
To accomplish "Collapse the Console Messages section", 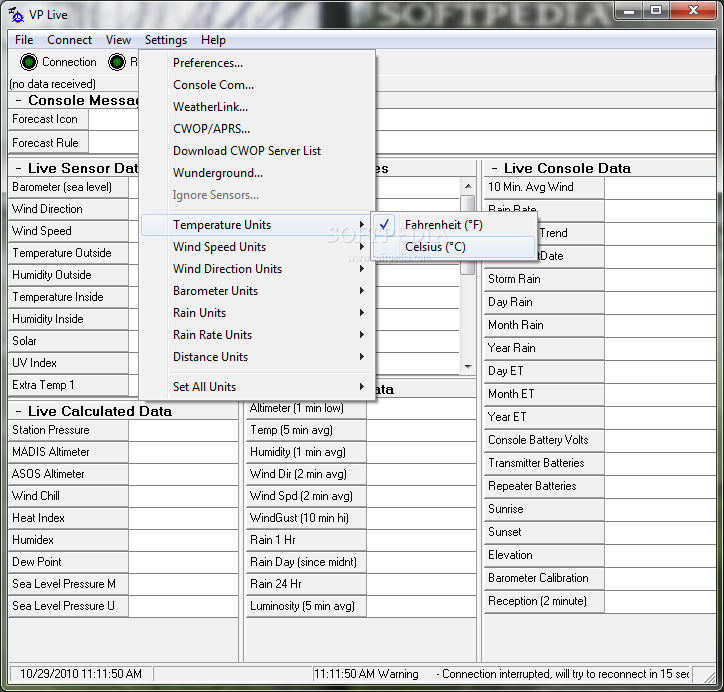I will 18,100.
